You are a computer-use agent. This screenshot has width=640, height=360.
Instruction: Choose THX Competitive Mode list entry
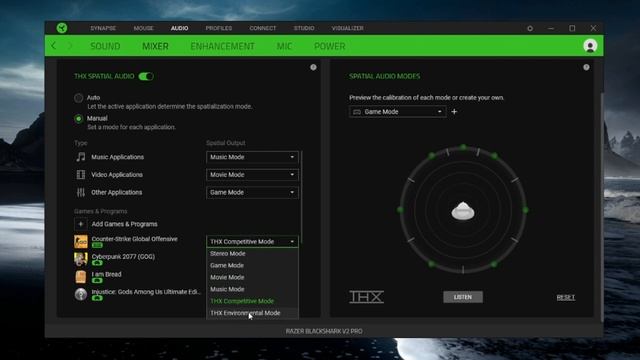point(252,301)
